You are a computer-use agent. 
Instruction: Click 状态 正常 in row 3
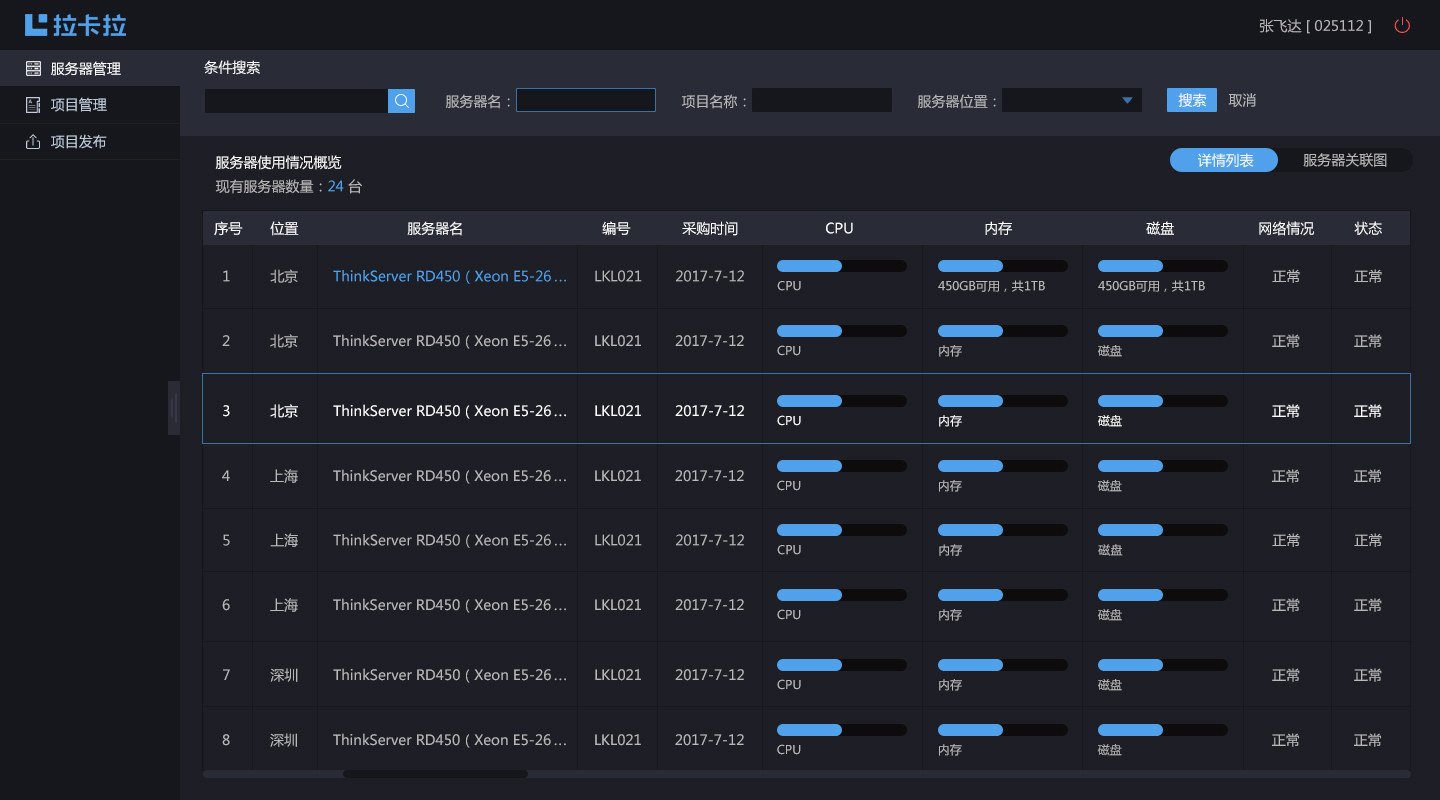pyautogui.click(x=1368, y=411)
